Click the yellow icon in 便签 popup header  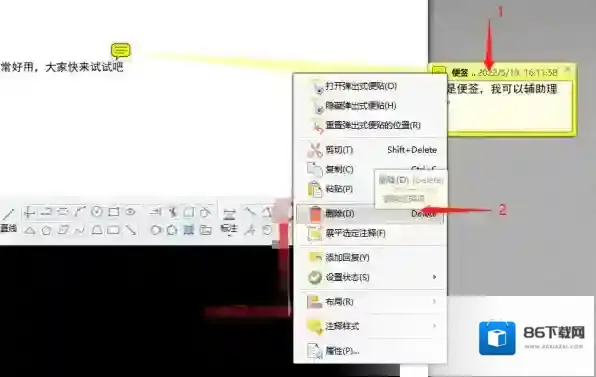click(x=439, y=71)
